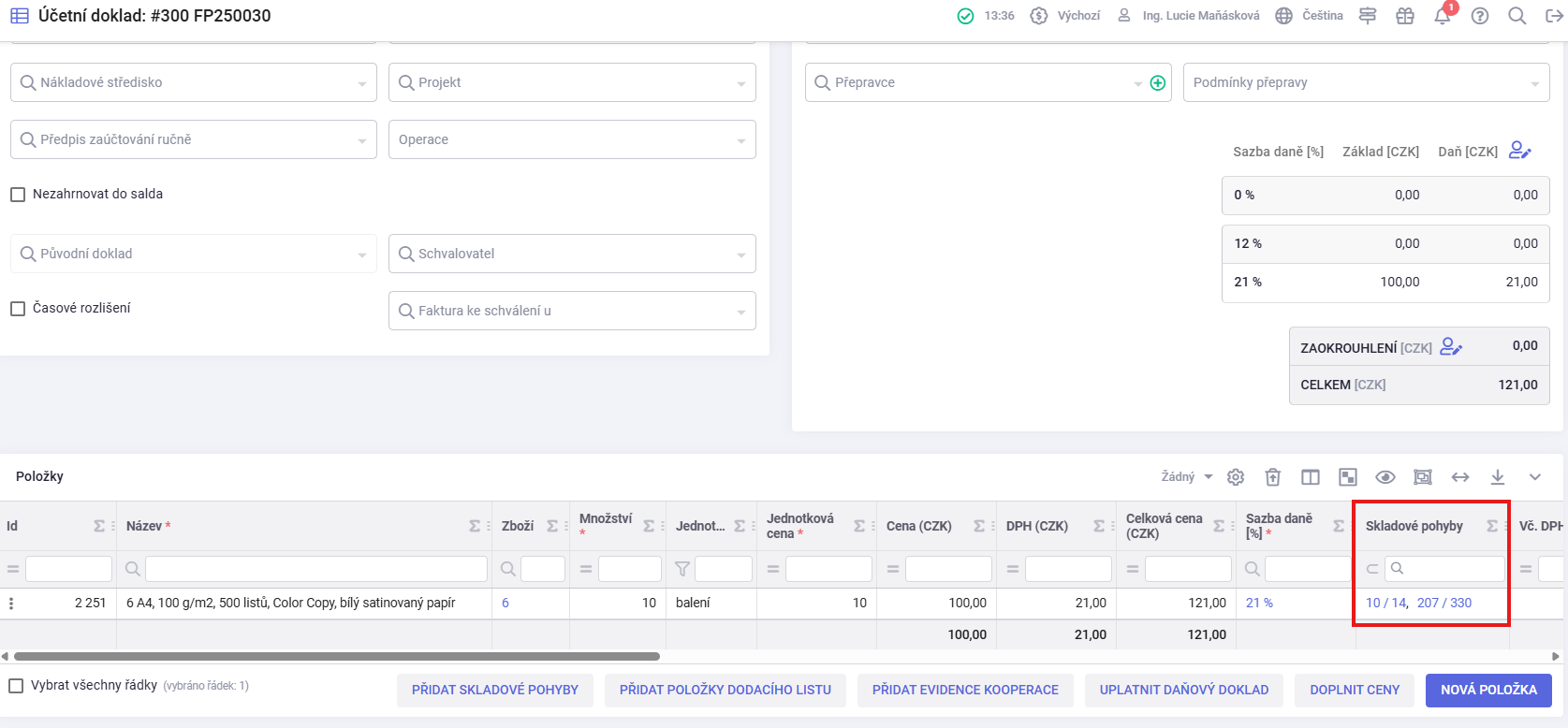1568x728 pixels.
Task: Check Vybrat všechny řádky checkbox
Action: point(16,686)
